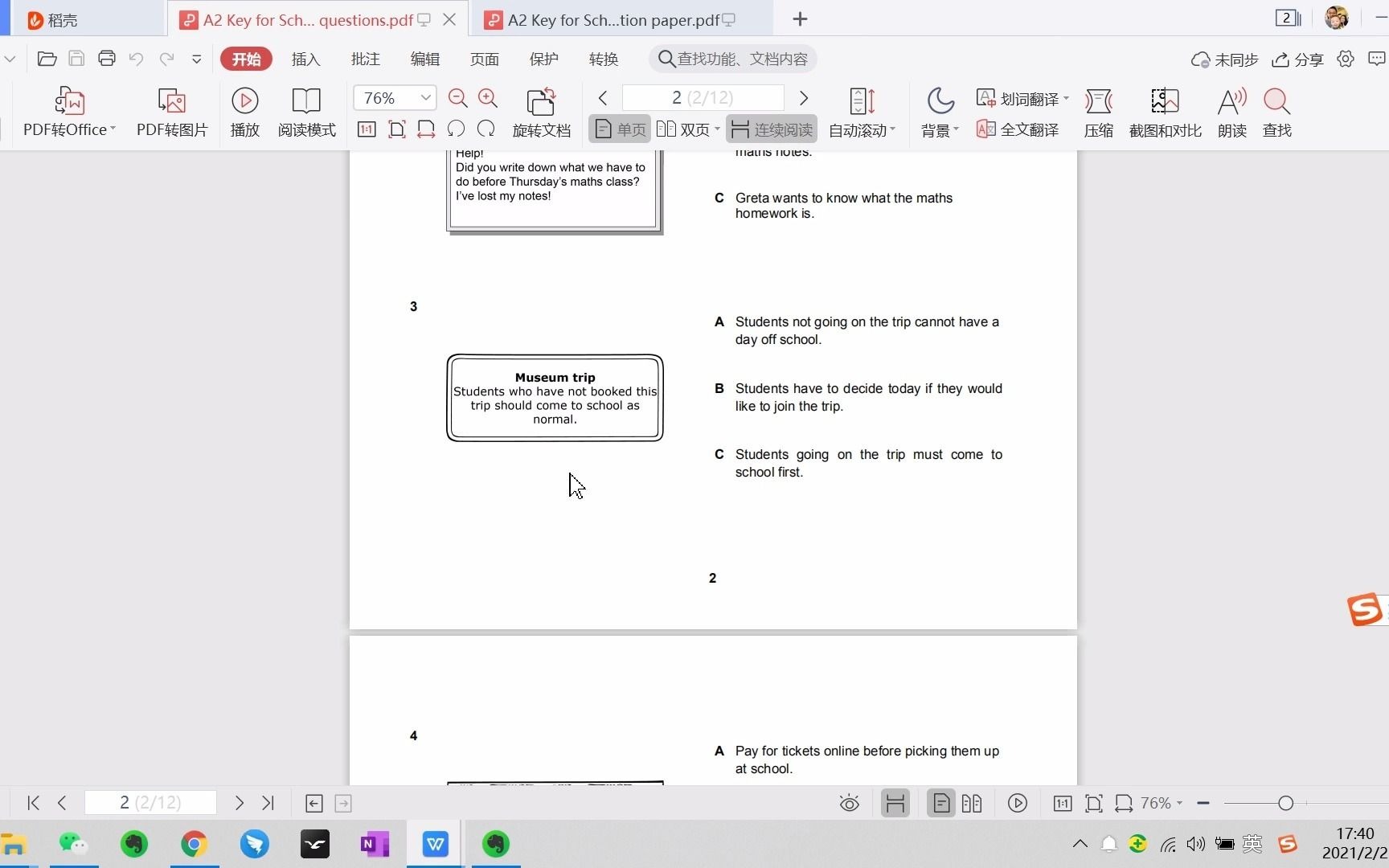Image resolution: width=1389 pixels, height=868 pixels.
Task: Click the page number field in toolbar
Action: [703, 98]
